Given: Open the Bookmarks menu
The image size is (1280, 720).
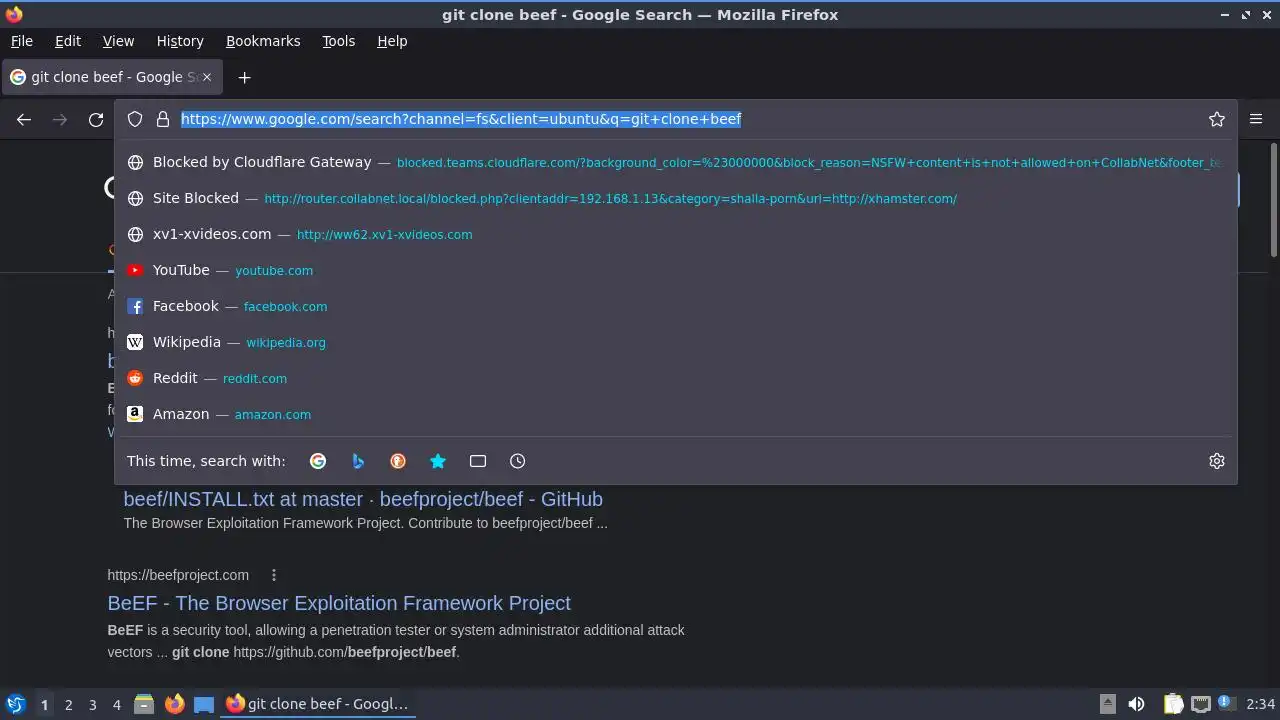Looking at the screenshot, I should (263, 41).
